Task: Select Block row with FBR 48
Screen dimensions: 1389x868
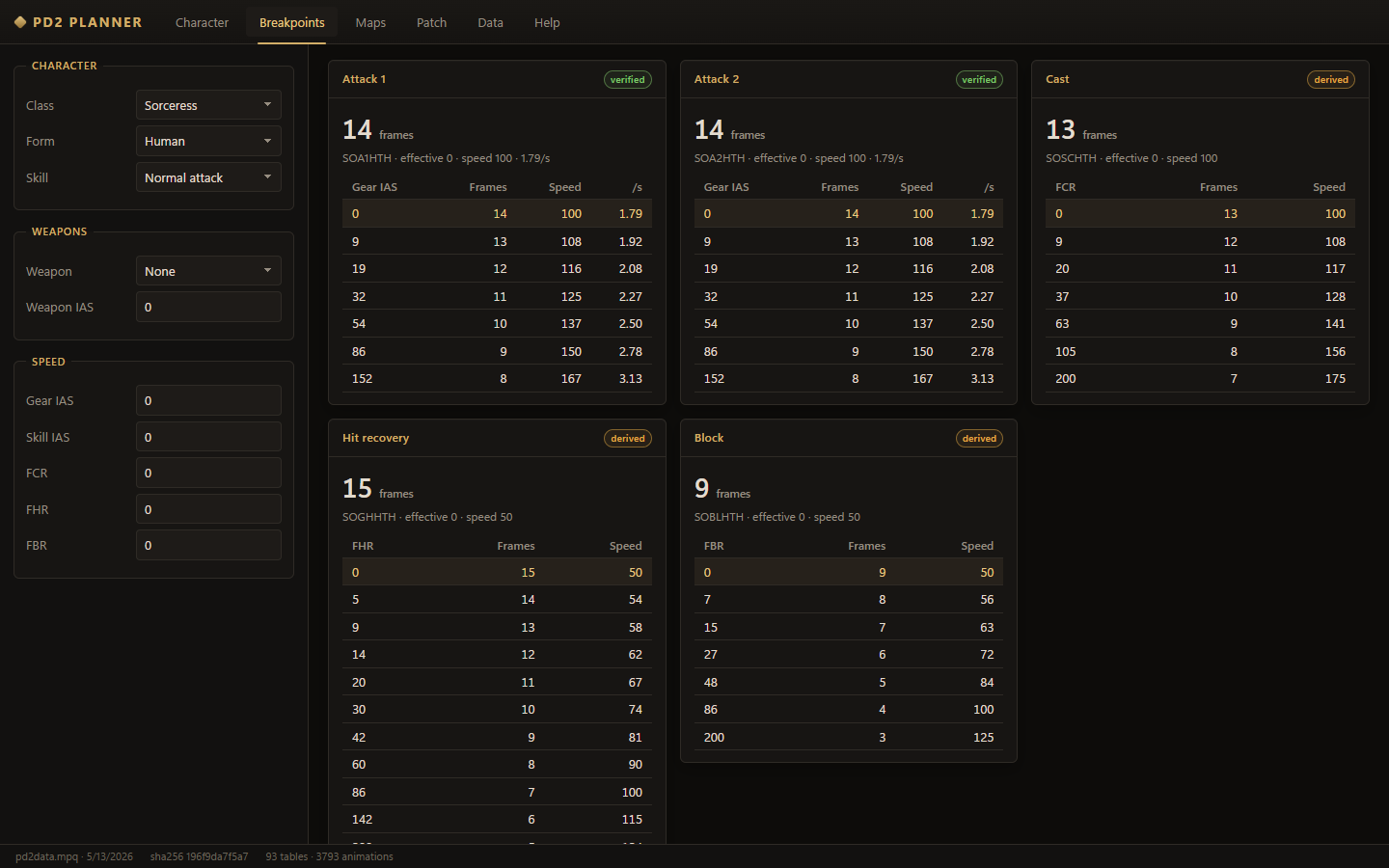Action: click(x=849, y=683)
